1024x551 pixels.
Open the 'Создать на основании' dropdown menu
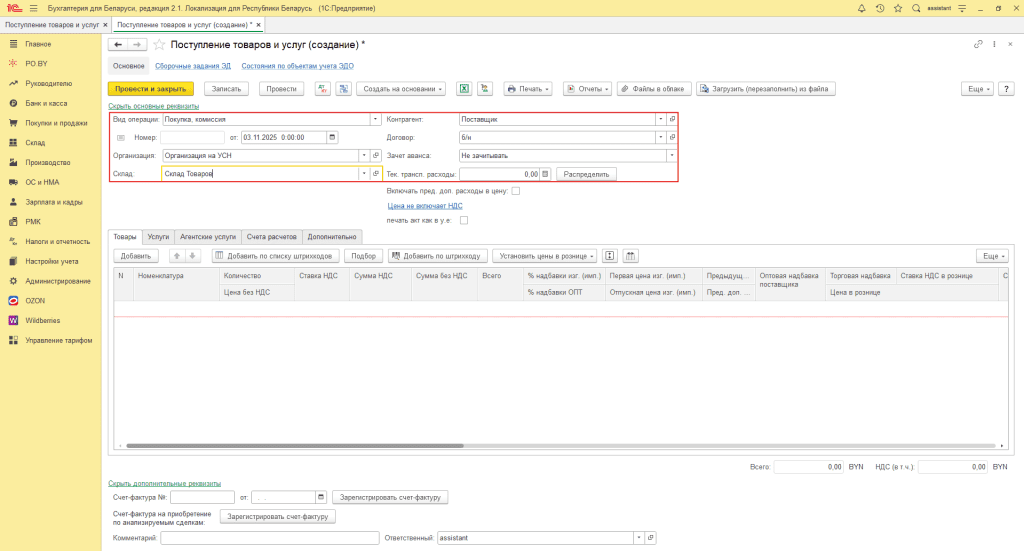click(401, 89)
